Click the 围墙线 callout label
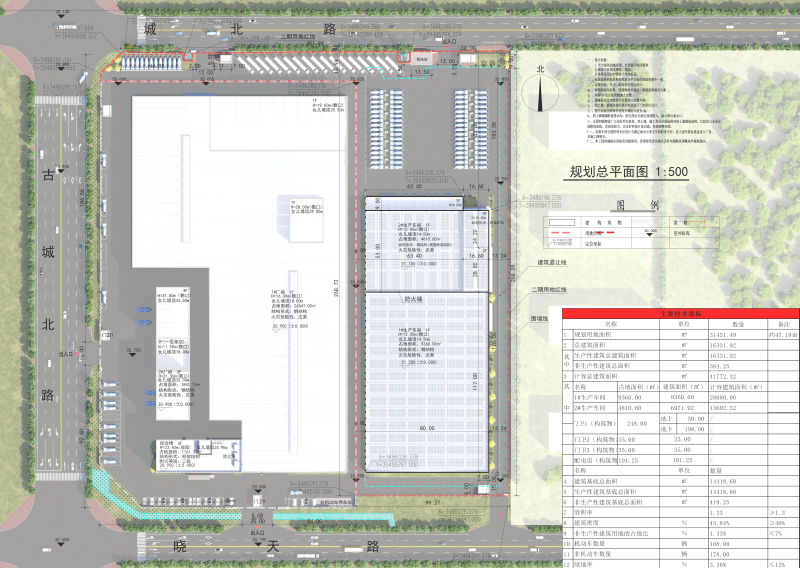Image resolution: width=800 pixels, height=568 pixels. pos(540,320)
